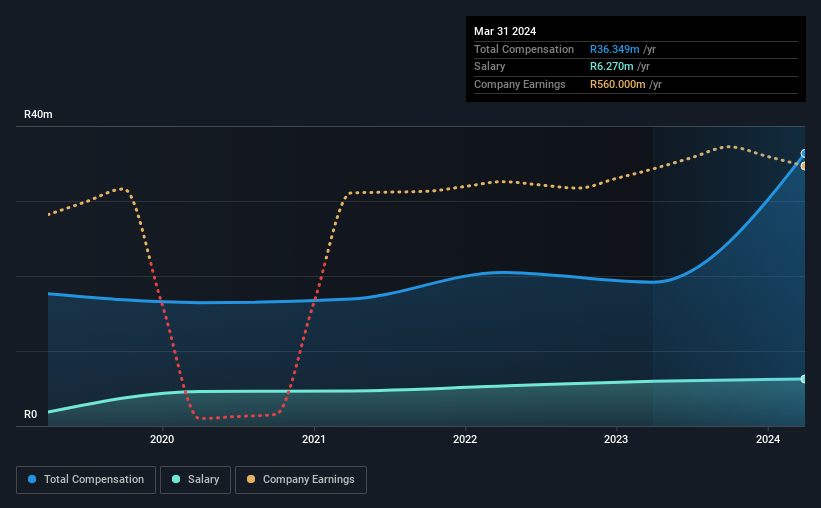Screen dimensions: 821x508
Task: Select the Total Compensation end data point
Action: pyautogui.click(x=803, y=153)
